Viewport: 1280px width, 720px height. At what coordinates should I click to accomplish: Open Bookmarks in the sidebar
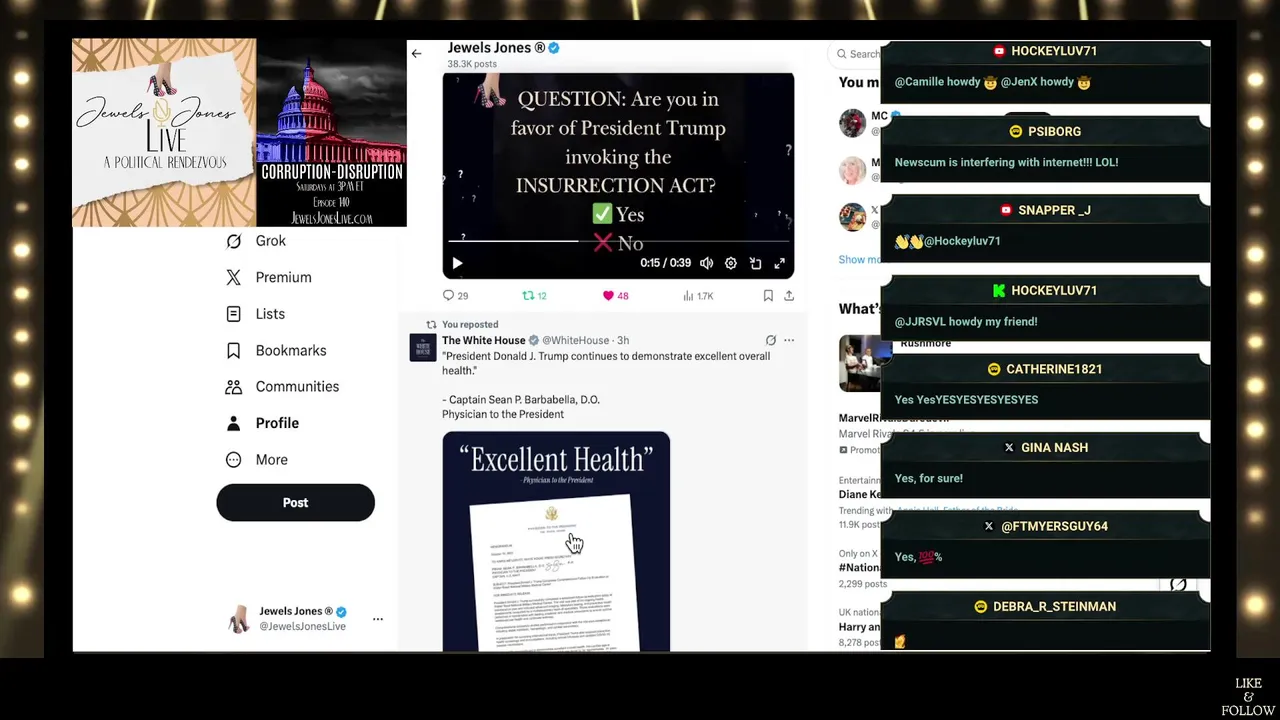pos(276,350)
